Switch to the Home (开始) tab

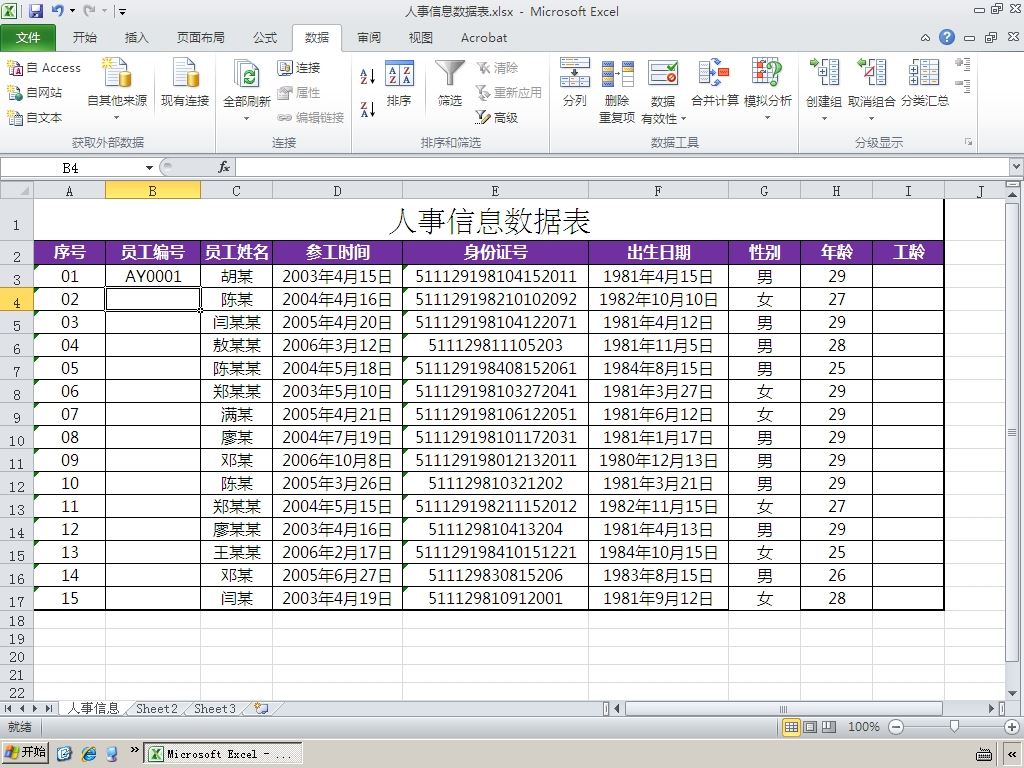(84, 37)
